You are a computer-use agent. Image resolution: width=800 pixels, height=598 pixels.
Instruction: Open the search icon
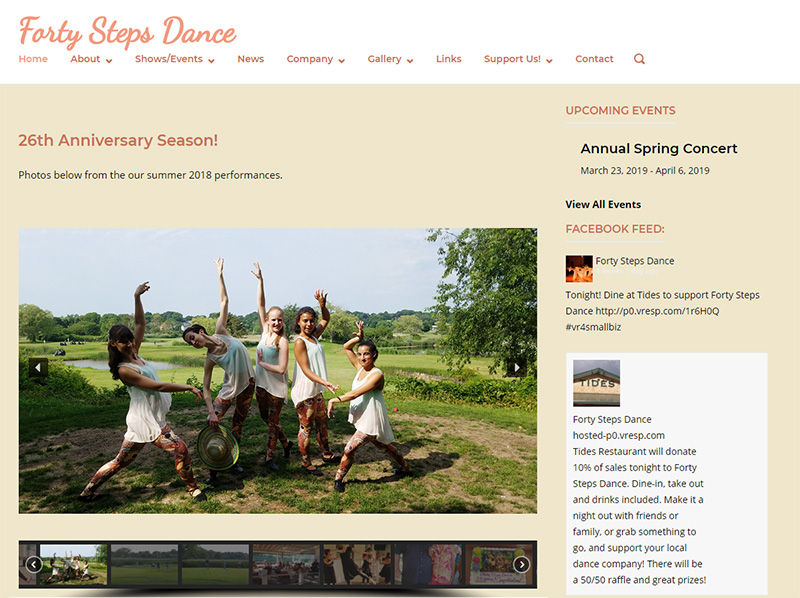[x=639, y=59]
